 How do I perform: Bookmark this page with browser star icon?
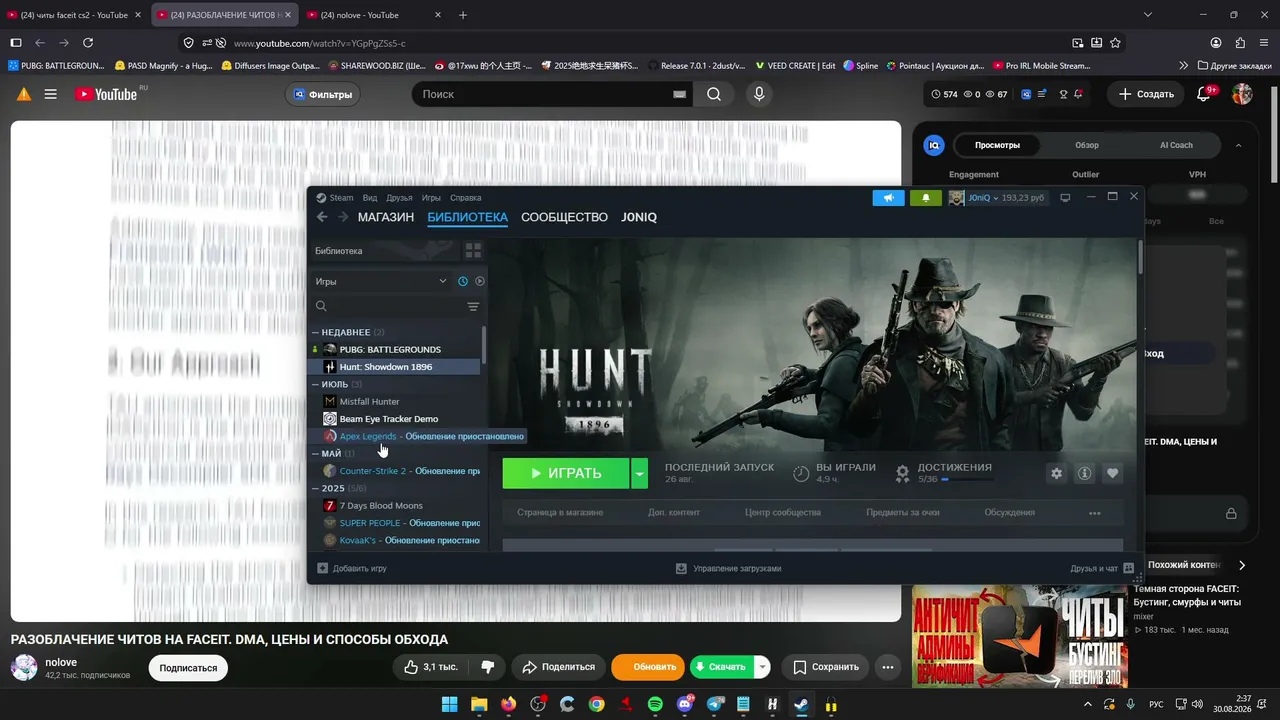(x=1115, y=43)
